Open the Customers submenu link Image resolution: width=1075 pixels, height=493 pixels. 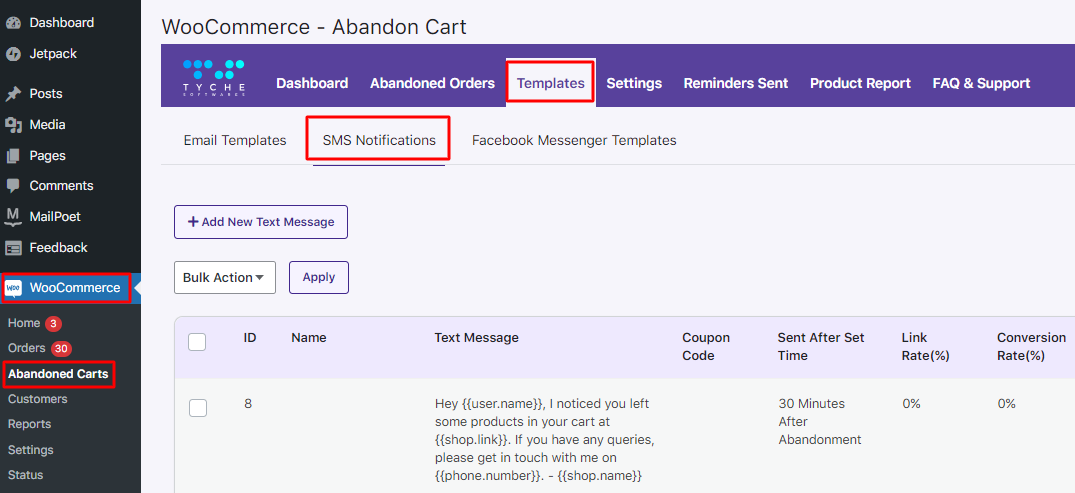pyautogui.click(x=38, y=399)
